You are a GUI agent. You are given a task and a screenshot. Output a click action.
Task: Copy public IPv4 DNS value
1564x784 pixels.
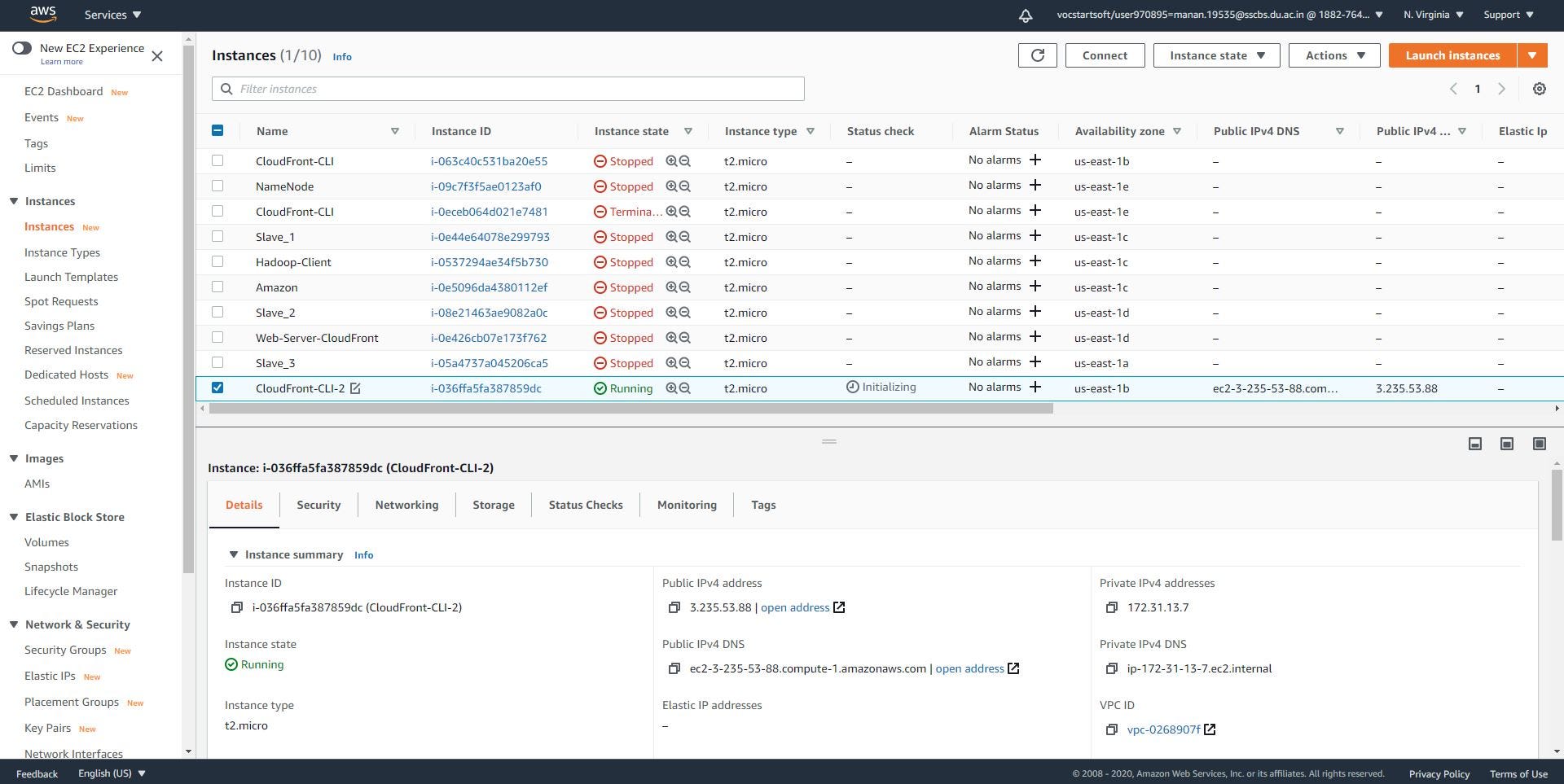[674, 668]
